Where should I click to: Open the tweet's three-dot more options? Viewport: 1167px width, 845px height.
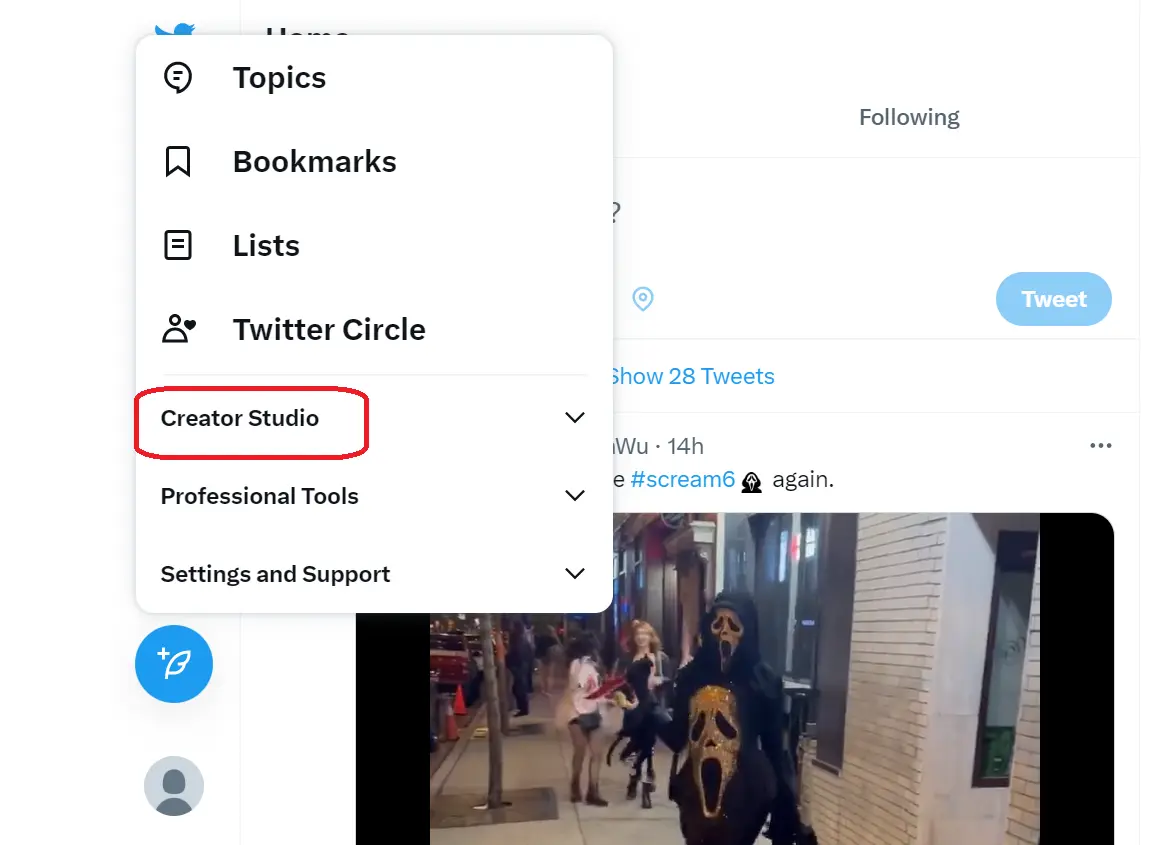tap(1101, 446)
